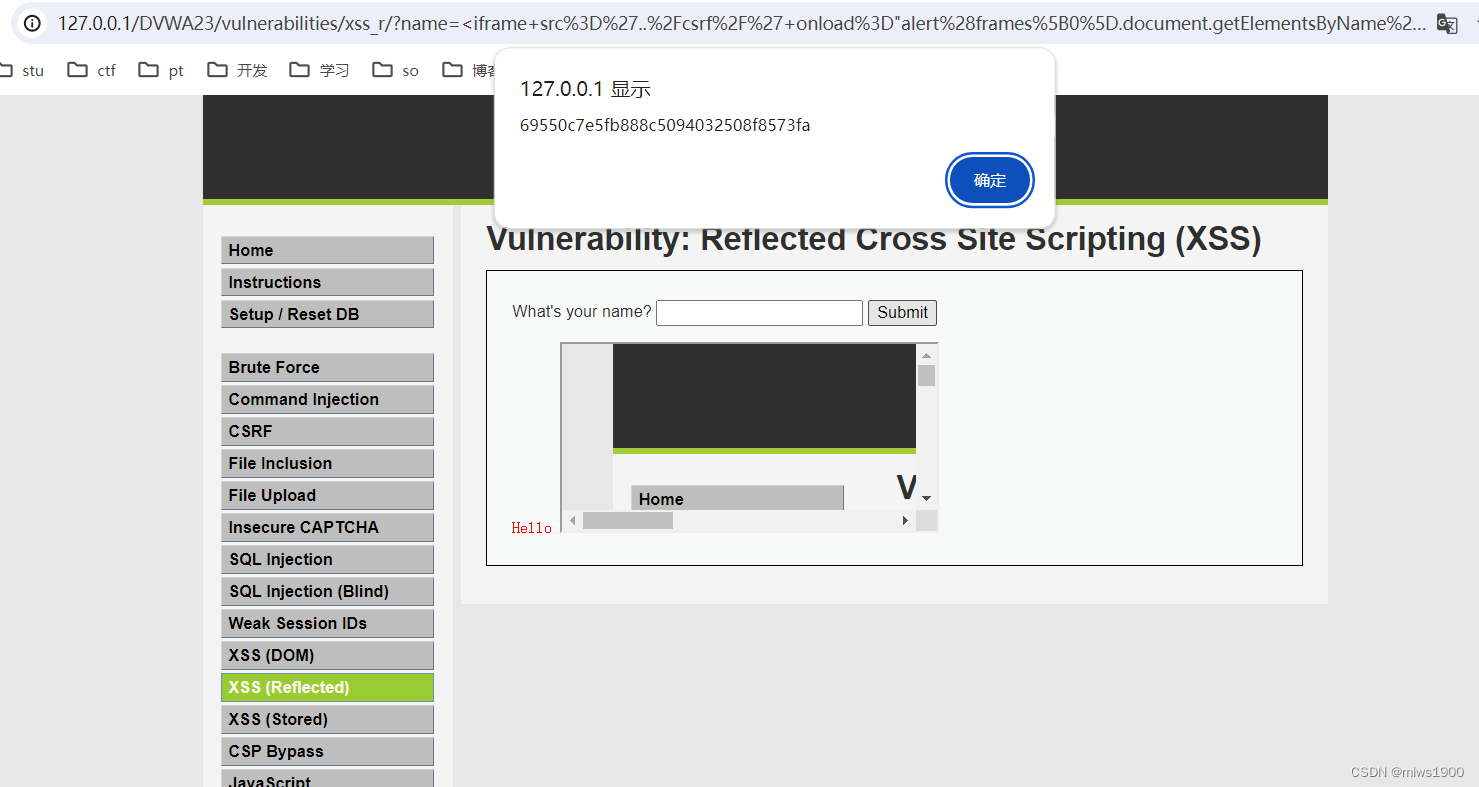Screen dimensions: 1479x787
Task: Click iframe vertical scrollbar down arrow
Action: click(926, 499)
